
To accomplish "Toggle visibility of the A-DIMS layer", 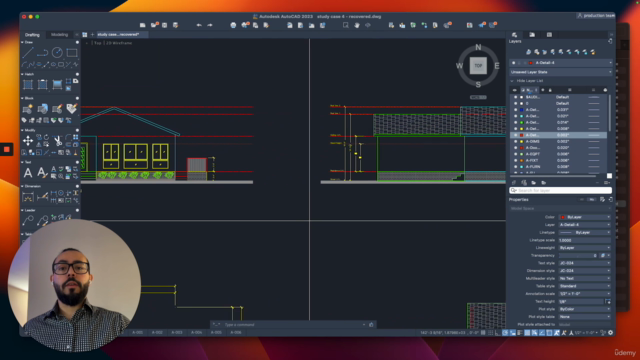I will pos(515,142).
